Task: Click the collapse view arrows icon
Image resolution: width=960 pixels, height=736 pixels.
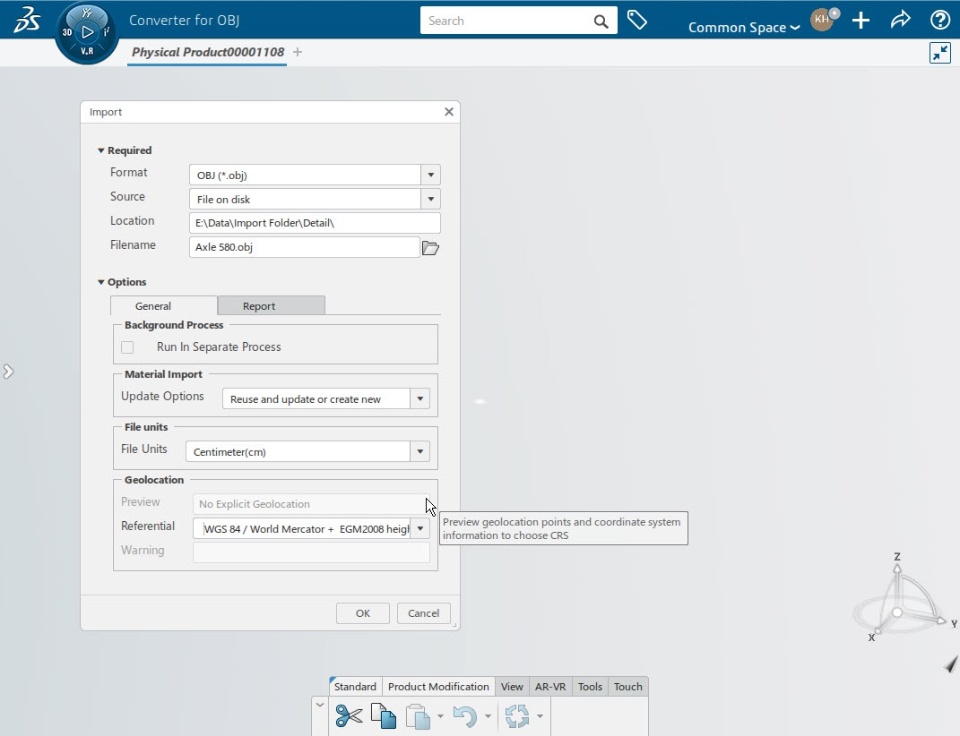Action: (x=940, y=53)
